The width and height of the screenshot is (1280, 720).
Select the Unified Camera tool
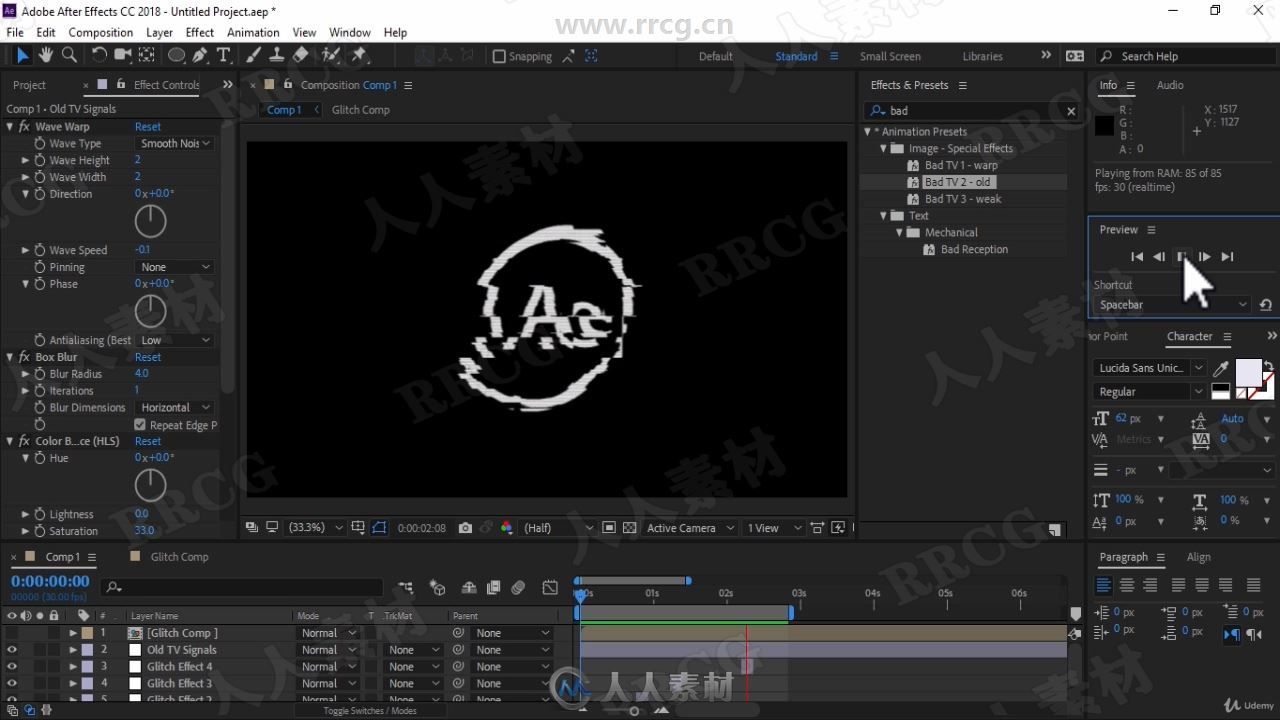click(x=124, y=56)
